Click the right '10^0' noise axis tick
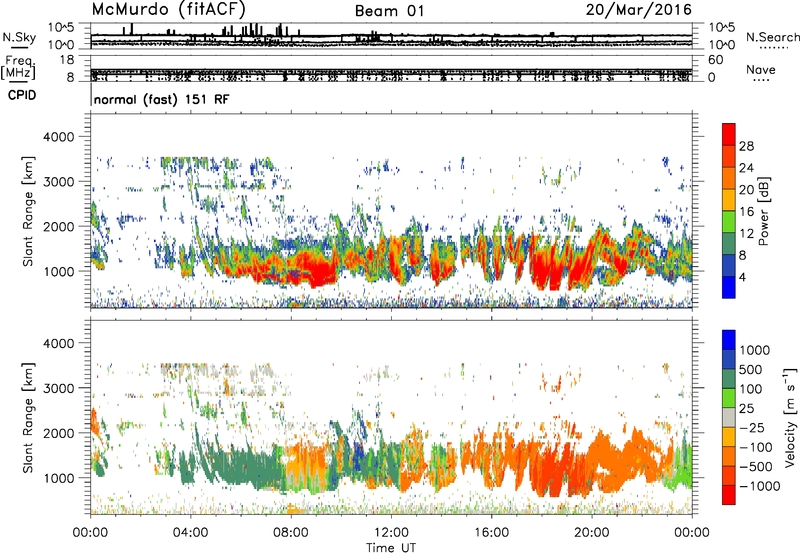800x554 pixels. 721,45
